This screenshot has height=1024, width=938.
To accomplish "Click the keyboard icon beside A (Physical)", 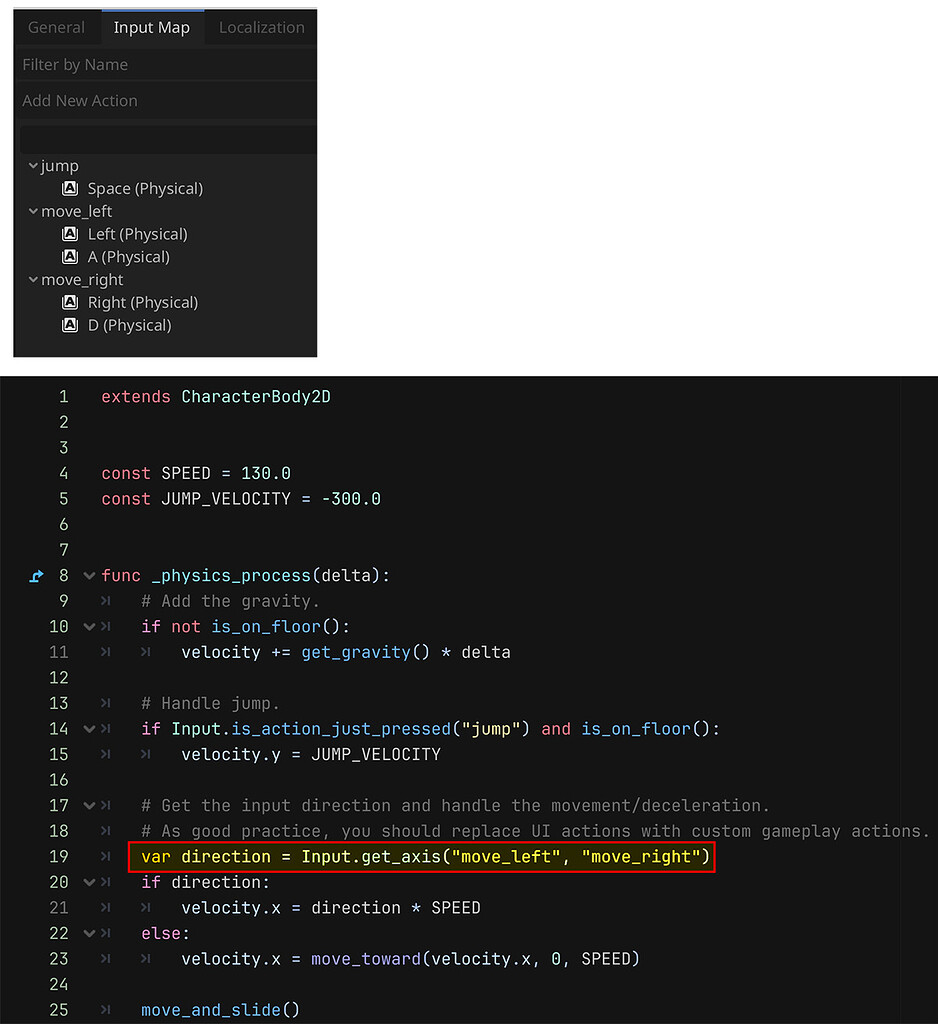I will coord(70,257).
